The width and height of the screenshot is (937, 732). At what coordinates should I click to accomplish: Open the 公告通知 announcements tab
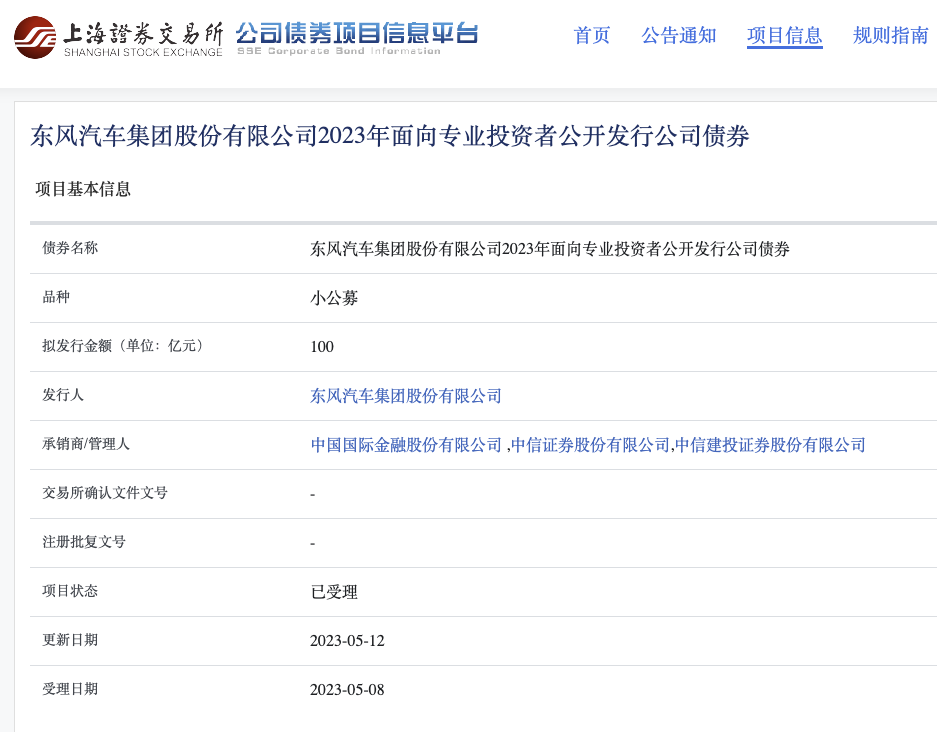(678, 35)
